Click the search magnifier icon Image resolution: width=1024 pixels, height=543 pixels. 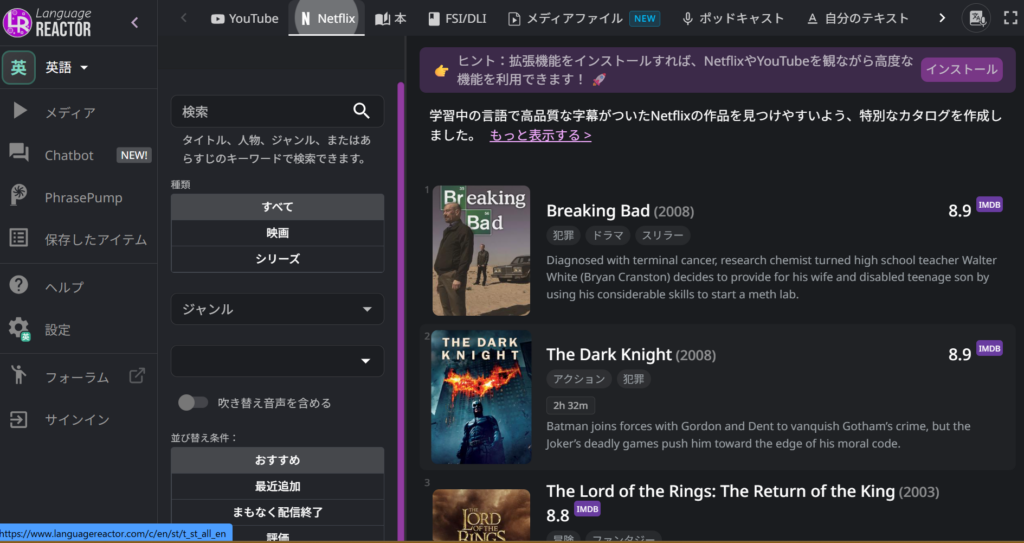[x=361, y=111]
